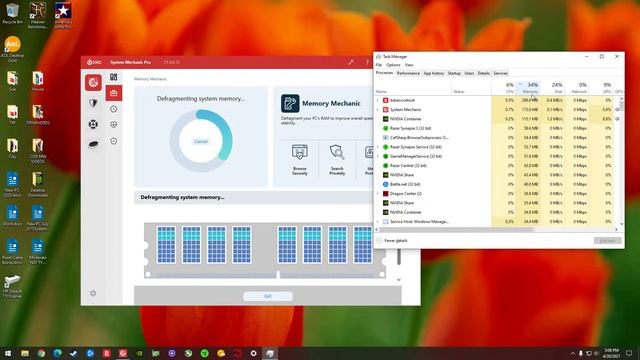Click the question mark help icon in System Mechanic
Image resolution: width=640 pixels, height=360 pixels.
click(367, 62)
